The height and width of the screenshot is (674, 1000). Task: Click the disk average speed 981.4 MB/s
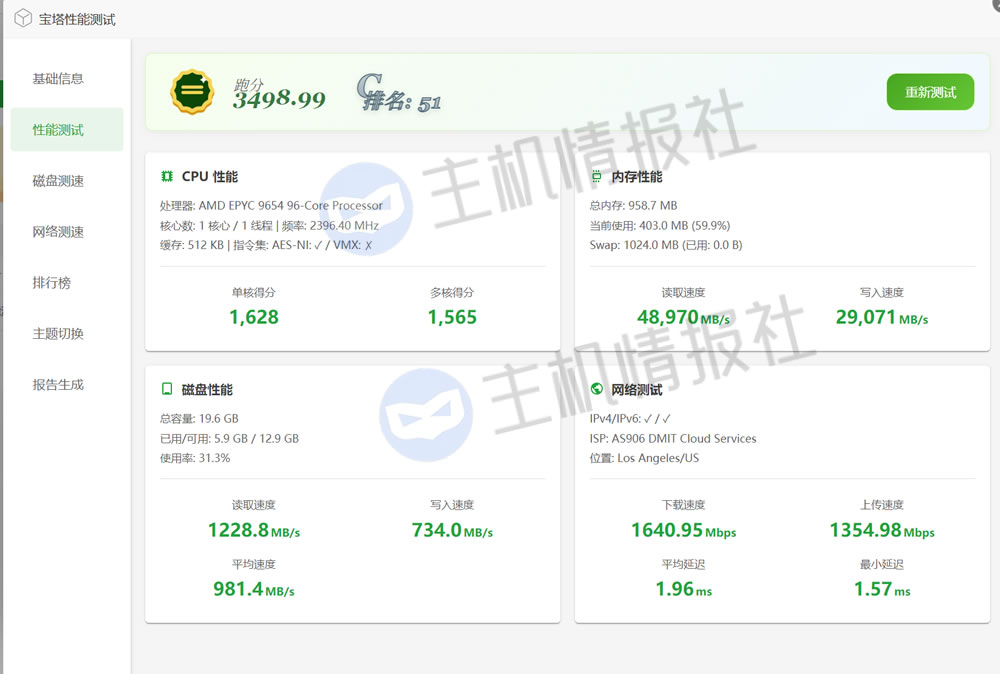(x=254, y=589)
